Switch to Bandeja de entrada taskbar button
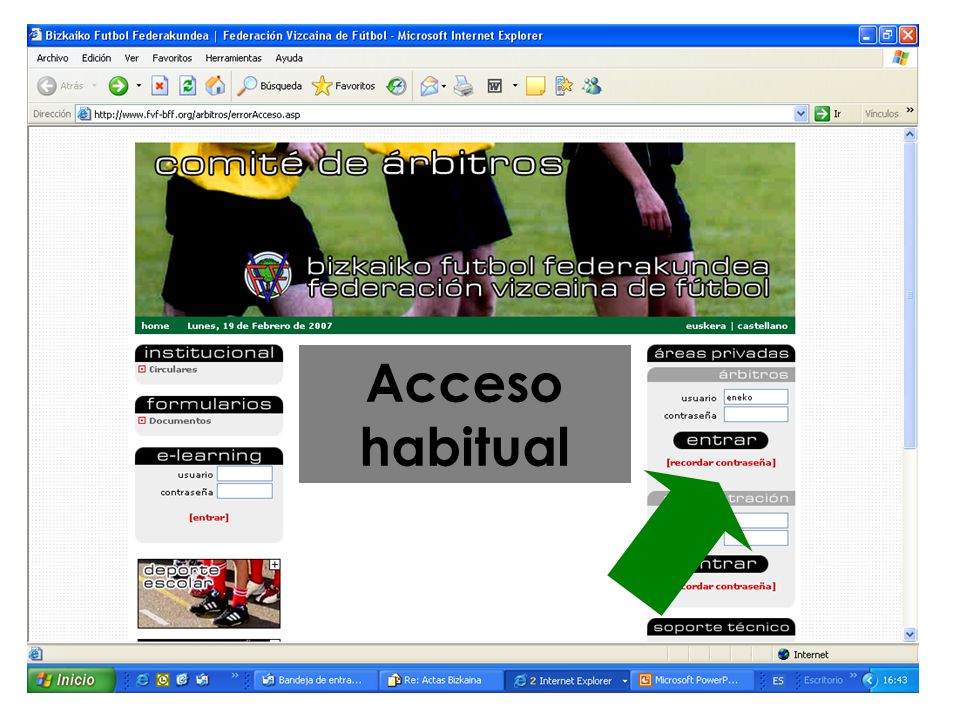Viewport: 960px width, 720px height. [x=313, y=680]
